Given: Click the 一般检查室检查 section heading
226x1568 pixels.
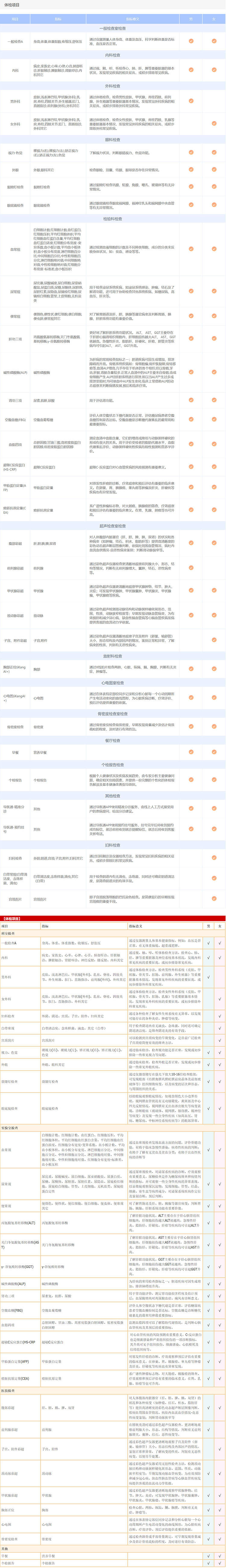Looking at the screenshot, I should pyautogui.click(x=113, y=28).
